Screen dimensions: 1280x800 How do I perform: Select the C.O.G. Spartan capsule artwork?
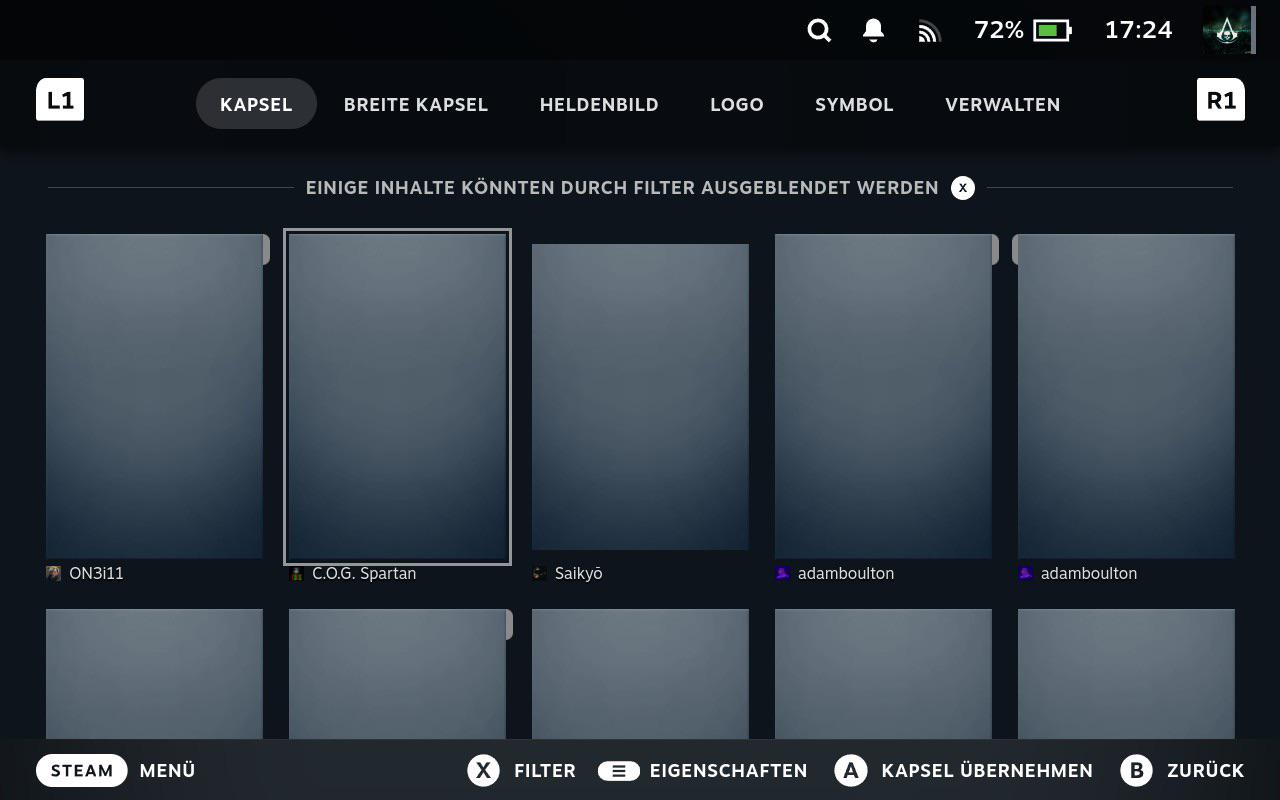[397, 396]
